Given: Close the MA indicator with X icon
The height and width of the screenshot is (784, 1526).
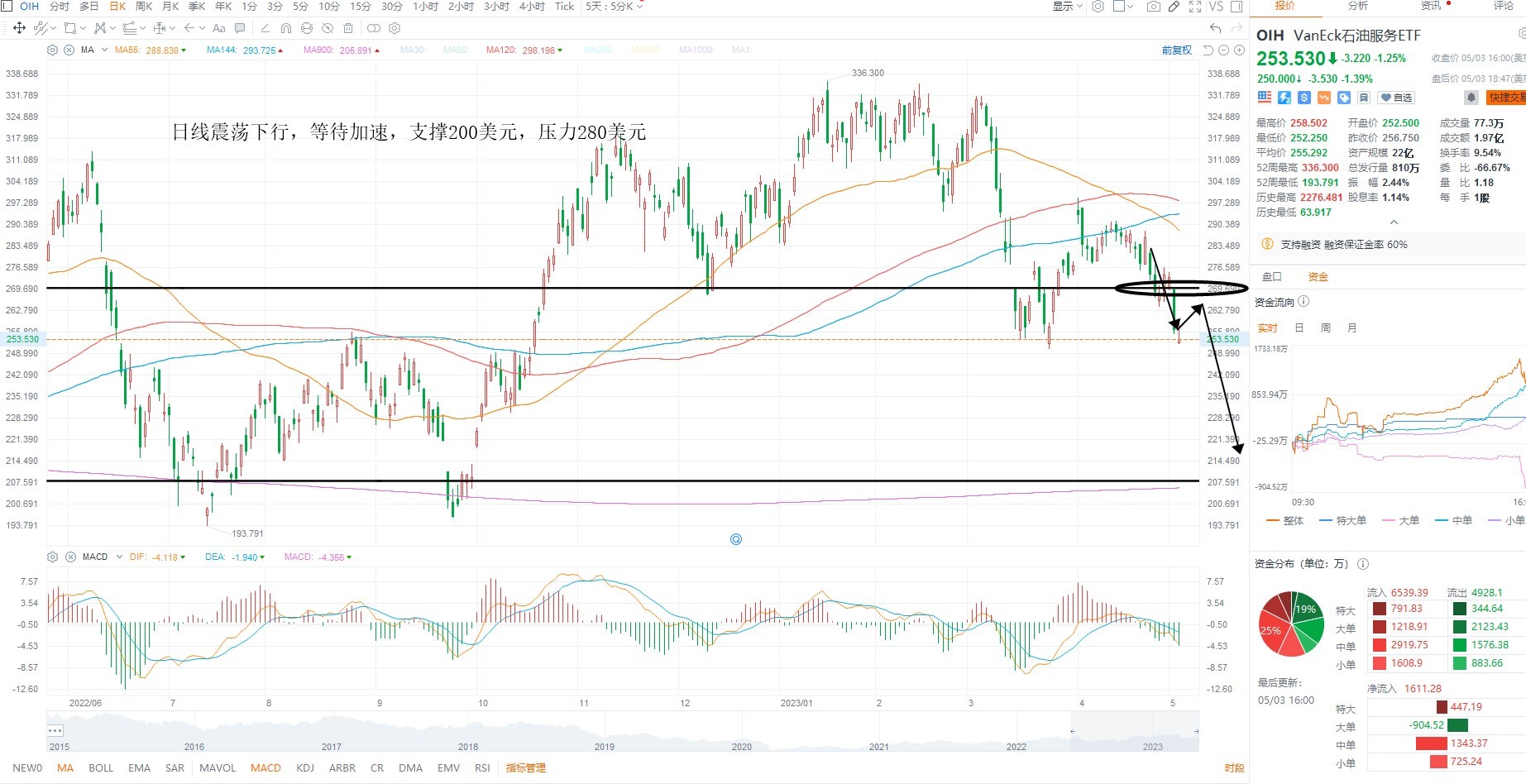Looking at the screenshot, I should [69, 50].
